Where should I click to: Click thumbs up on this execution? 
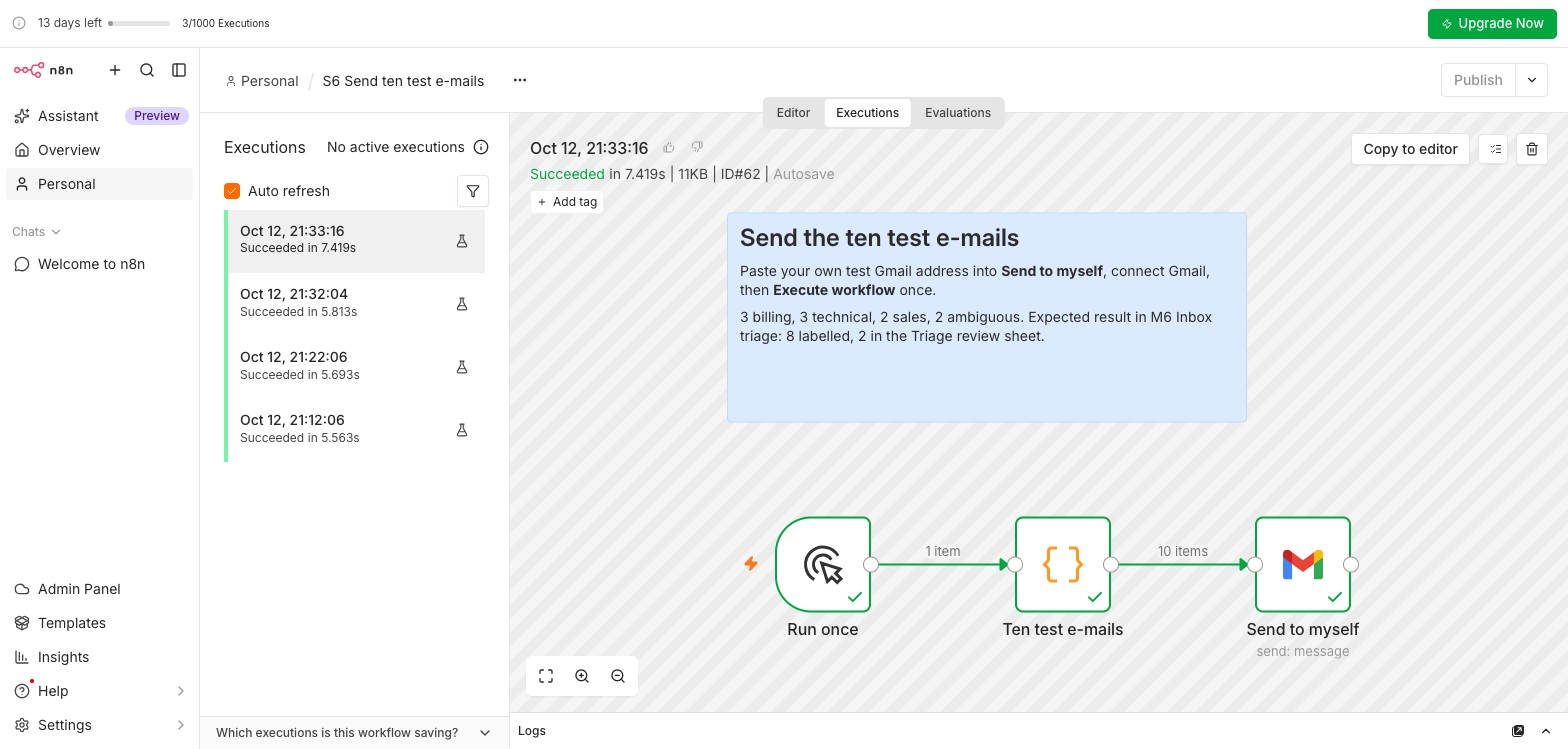[669, 147]
